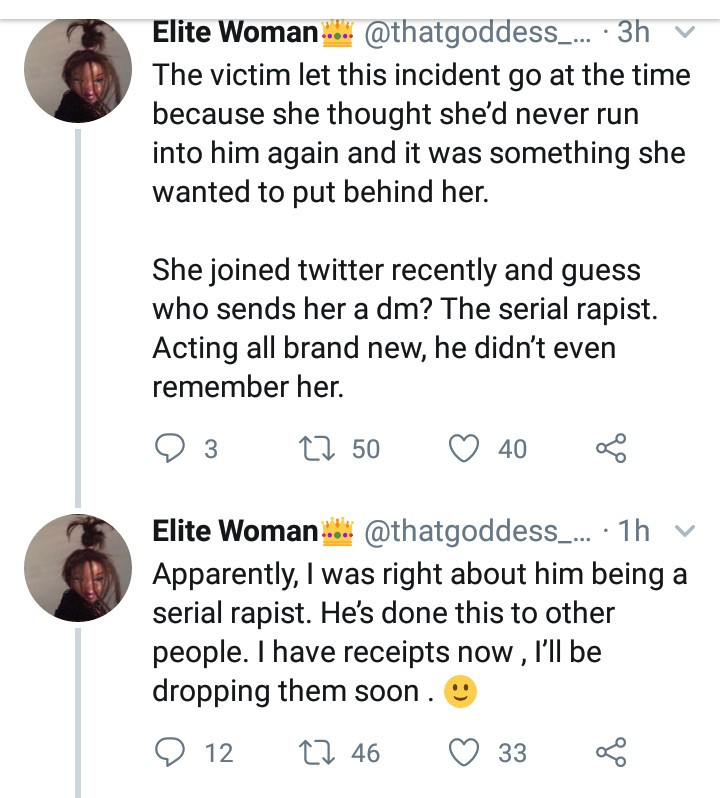The height and width of the screenshot is (798, 720).
Task: Reply to the 1h-old tweet
Action: point(171,752)
